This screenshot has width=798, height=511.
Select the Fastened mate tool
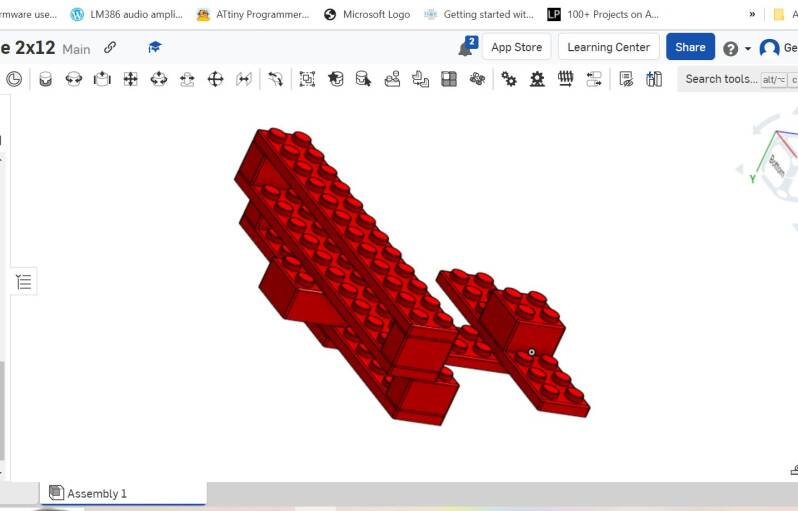(x=45, y=79)
